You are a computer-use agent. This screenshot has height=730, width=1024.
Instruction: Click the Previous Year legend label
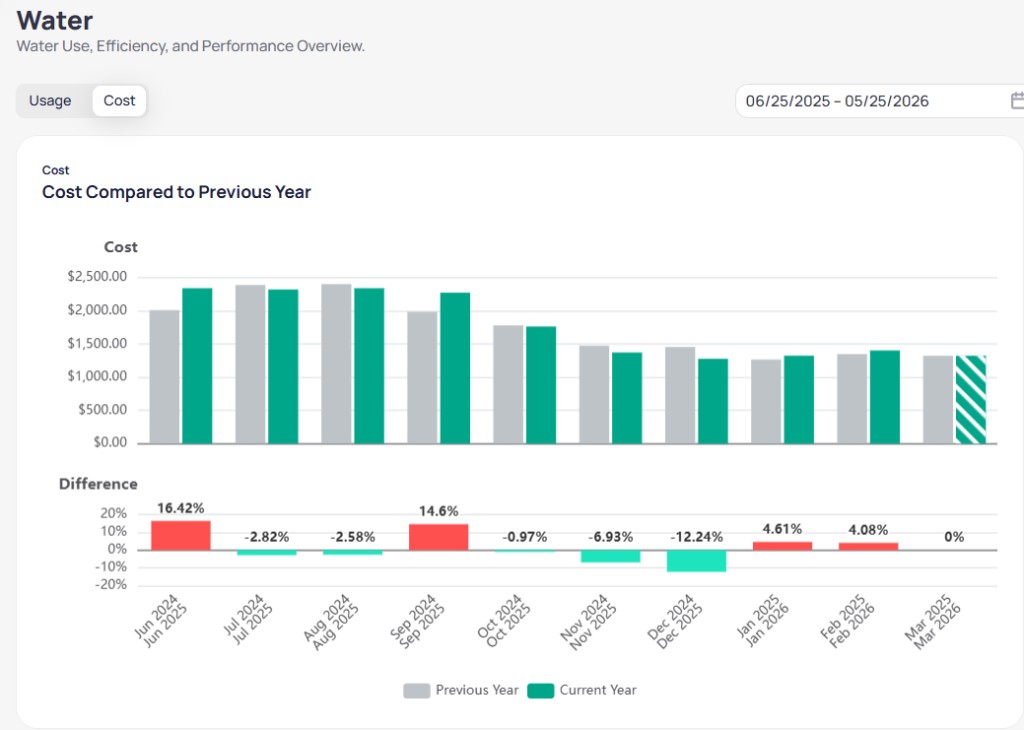click(477, 690)
